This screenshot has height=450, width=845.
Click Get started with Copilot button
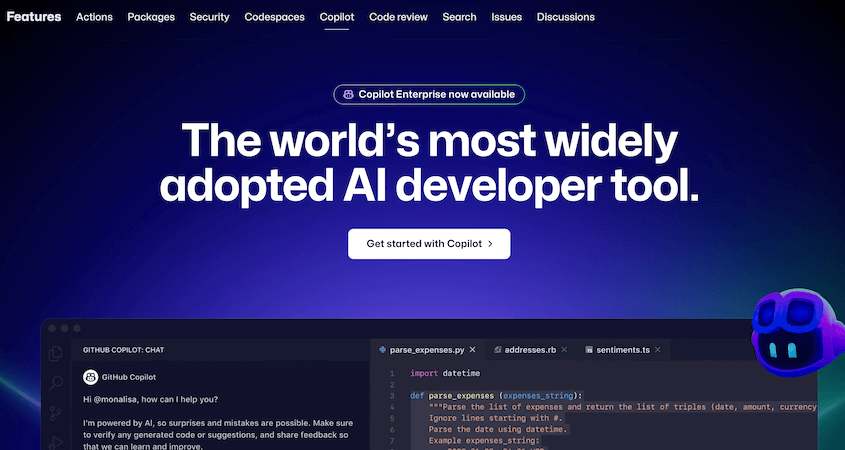pos(429,244)
